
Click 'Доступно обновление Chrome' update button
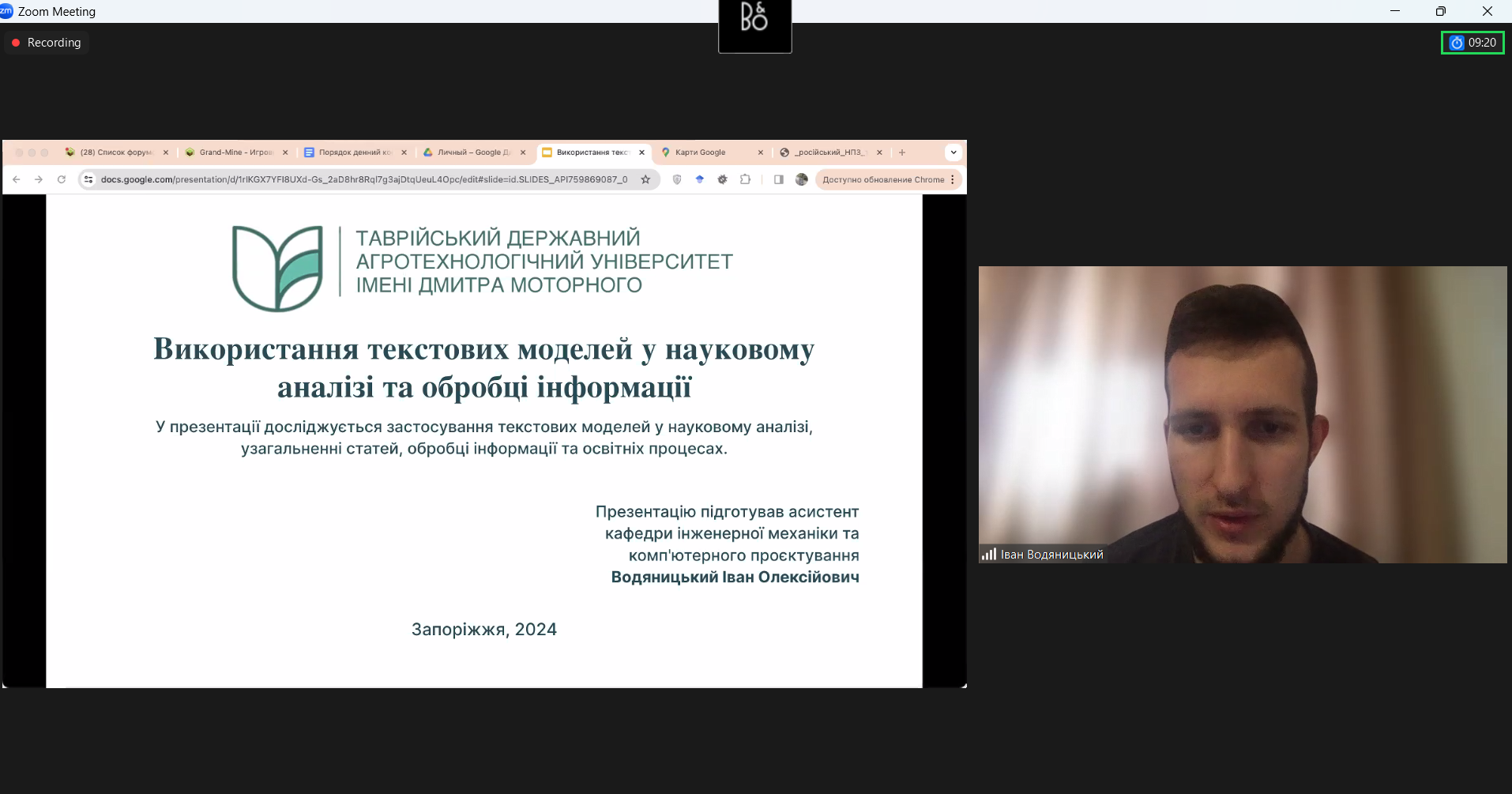[883, 179]
